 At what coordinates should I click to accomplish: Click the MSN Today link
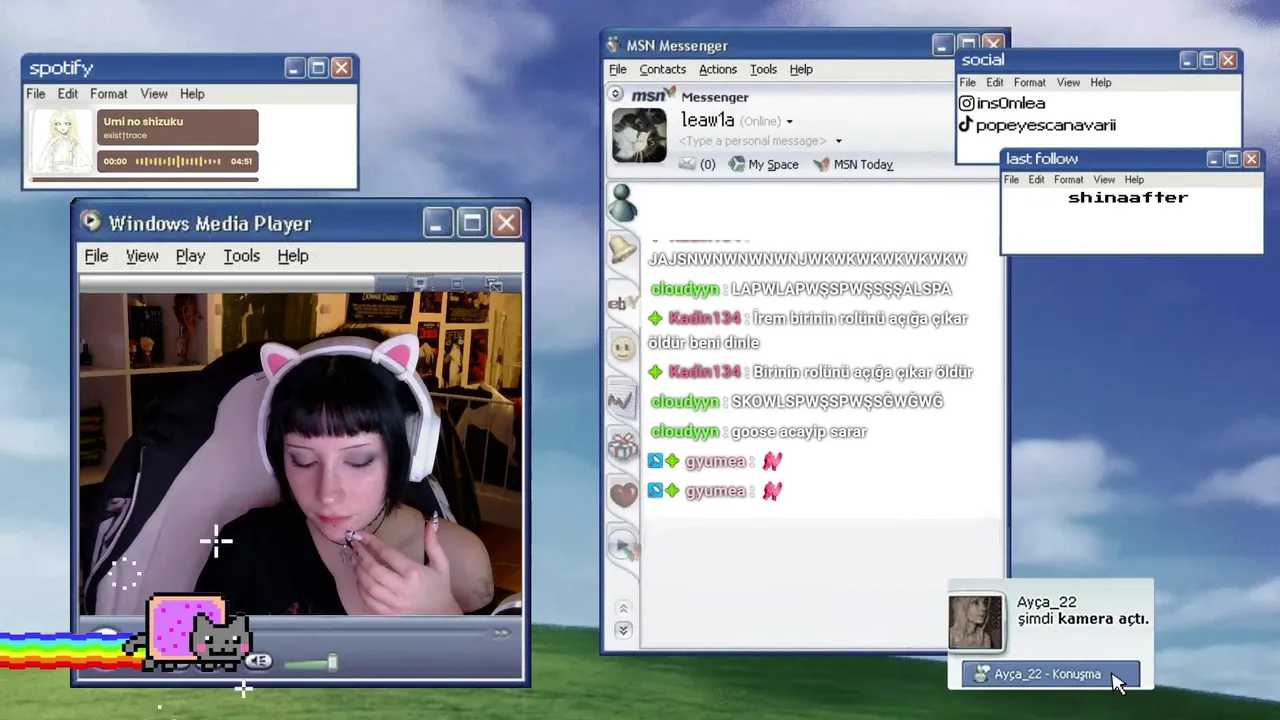coord(863,165)
